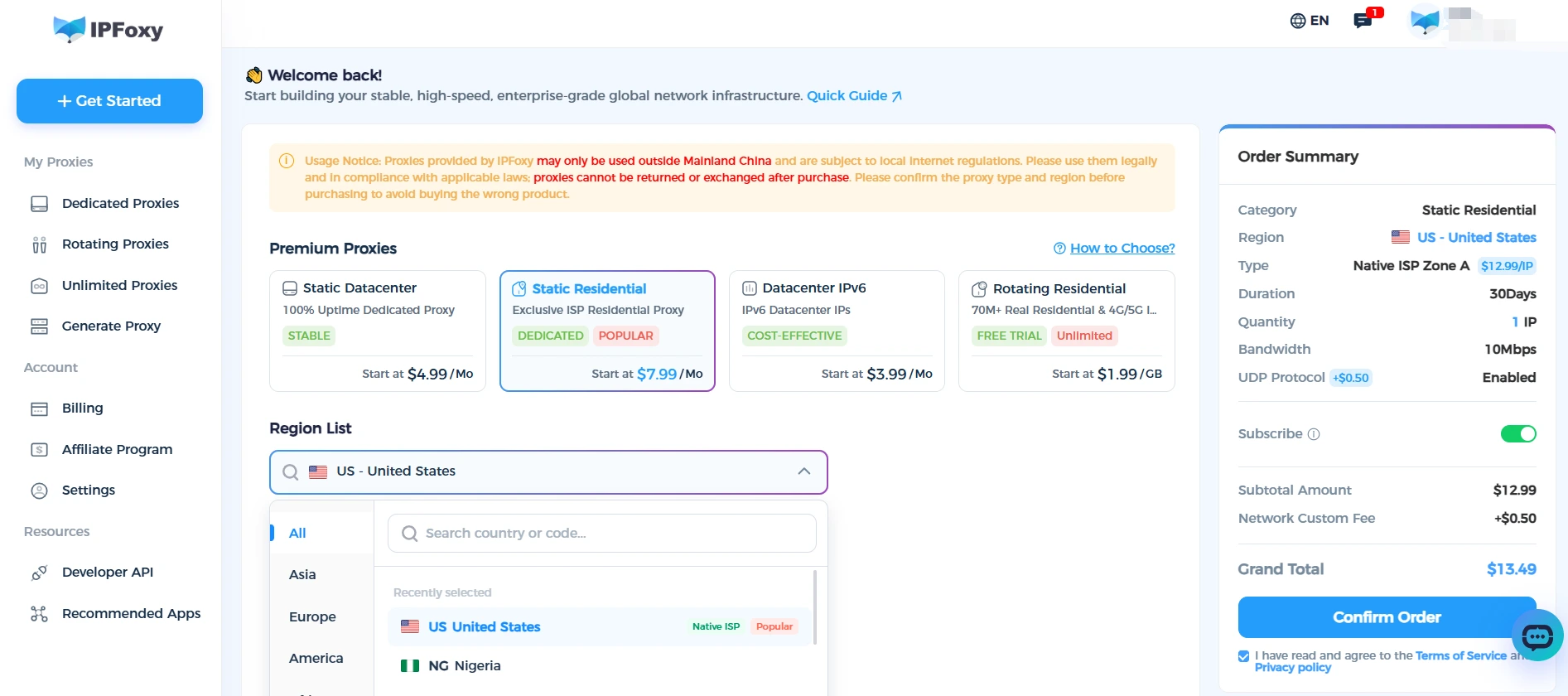The height and width of the screenshot is (696, 1568).
Task: Open the How to Choose? link
Action: pos(1122,249)
